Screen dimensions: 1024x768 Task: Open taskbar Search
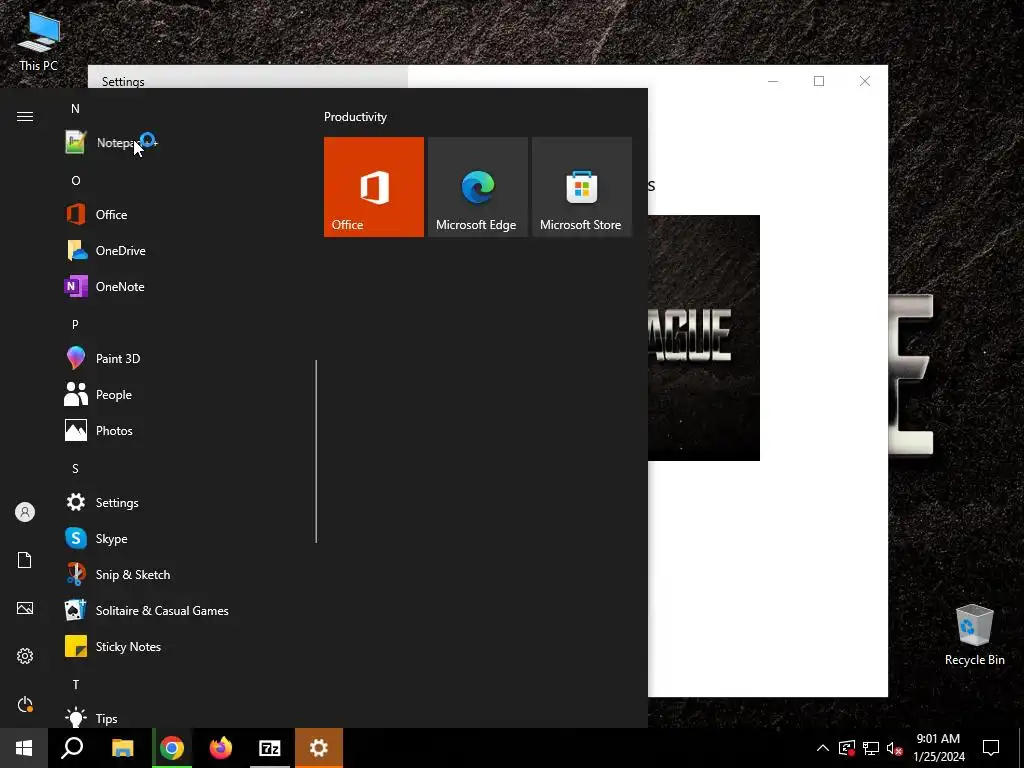72,748
